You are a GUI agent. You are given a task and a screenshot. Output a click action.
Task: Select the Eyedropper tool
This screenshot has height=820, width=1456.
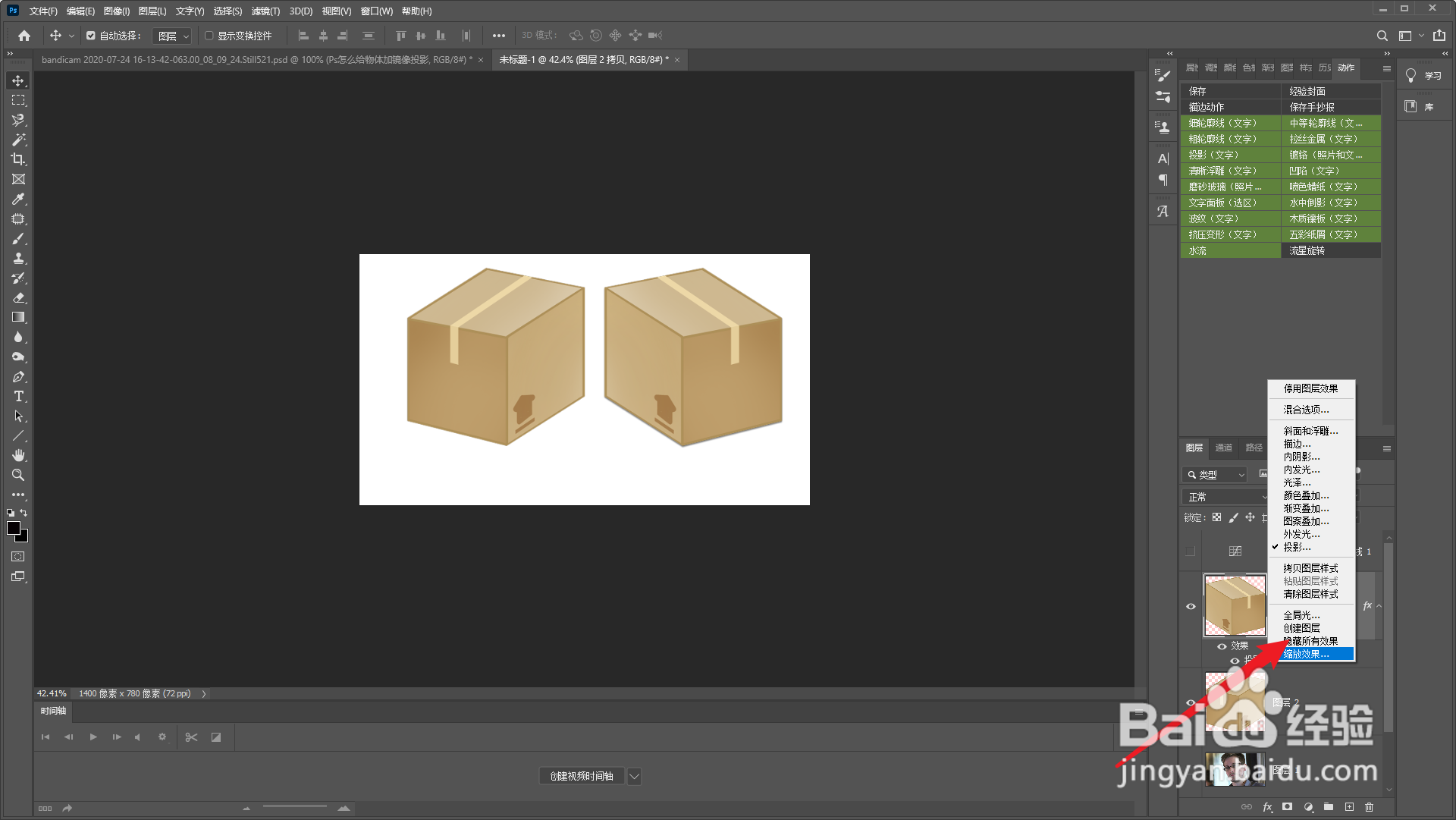pyautogui.click(x=18, y=199)
